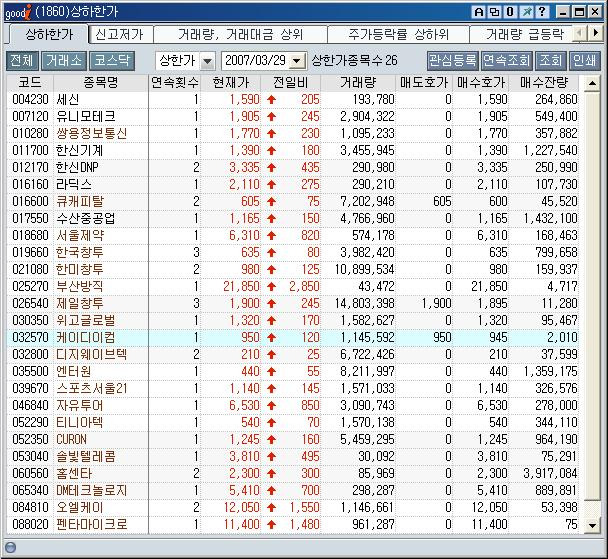Image resolution: width=608 pixels, height=559 pixels.
Task: Select the 수산중공업 stock name
Action: pos(85,219)
